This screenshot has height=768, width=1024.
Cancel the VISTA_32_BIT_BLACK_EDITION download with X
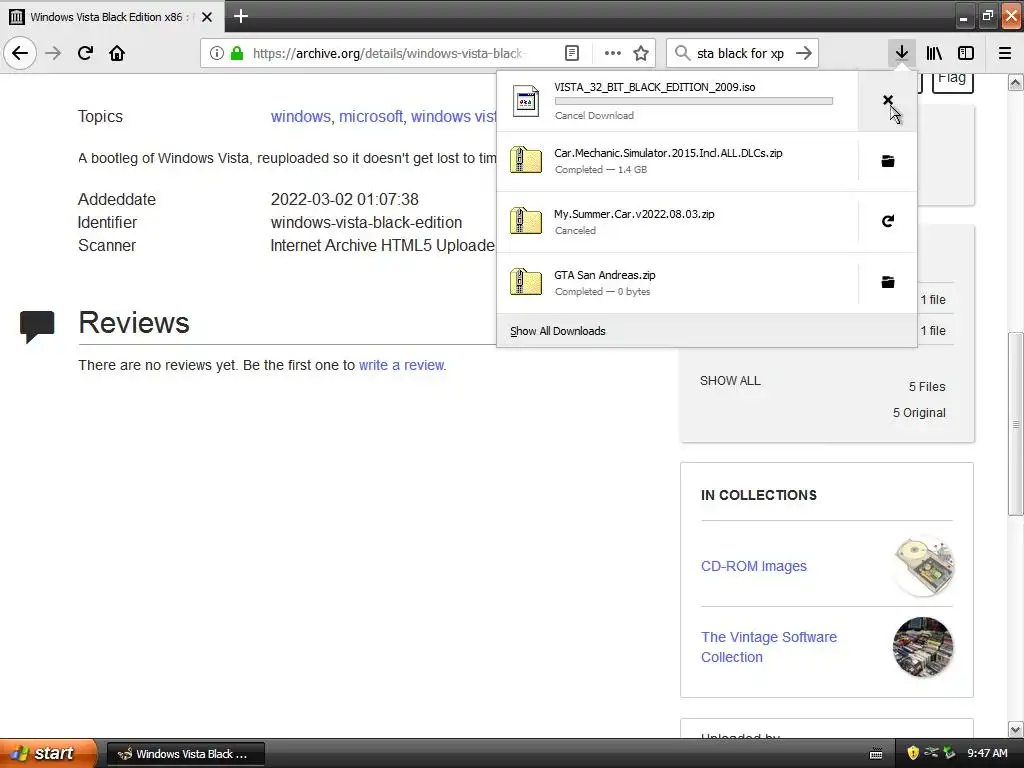tap(888, 101)
